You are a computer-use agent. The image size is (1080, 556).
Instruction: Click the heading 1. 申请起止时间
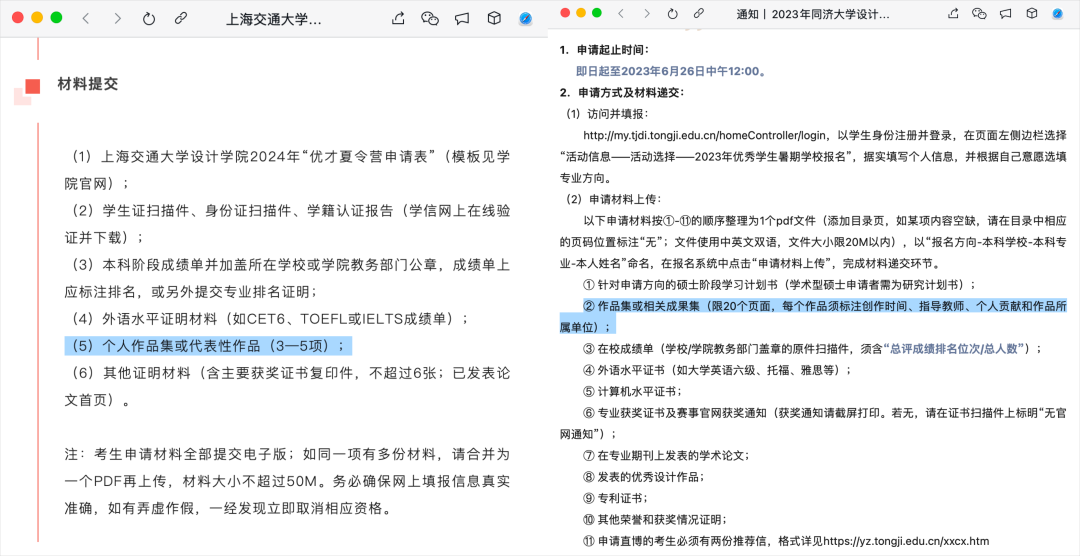[x=604, y=50]
